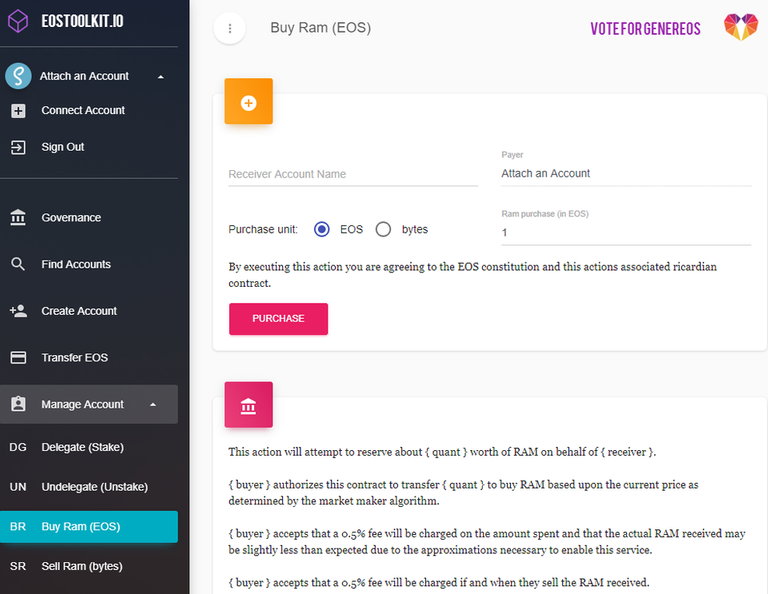Select the EOS purchase unit radio
The height and width of the screenshot is (594, 768).
(x=322, y=229)
